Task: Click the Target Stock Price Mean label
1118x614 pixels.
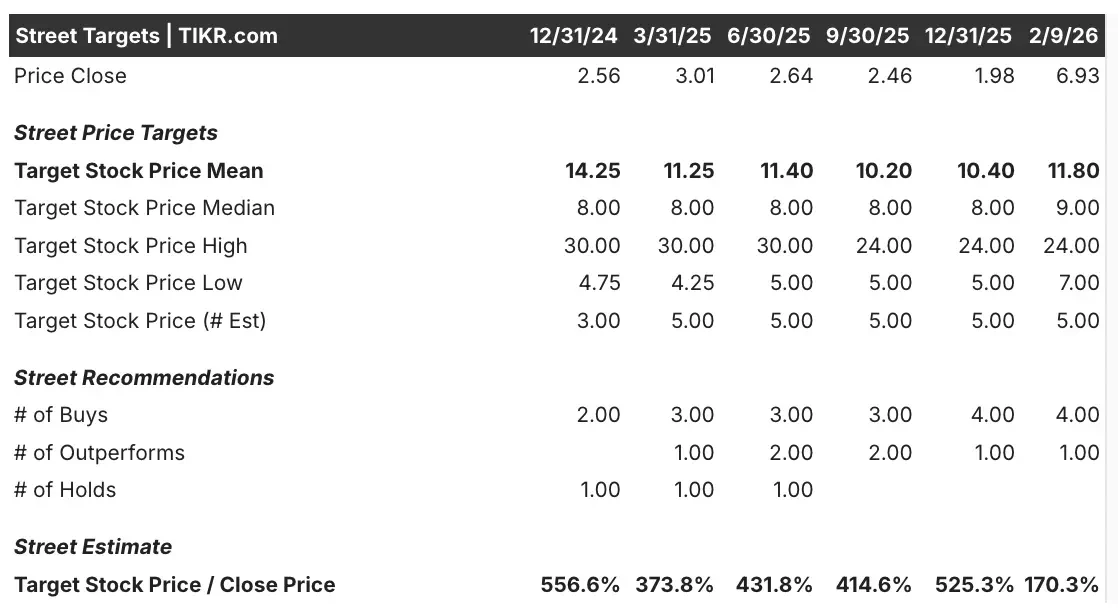Action: [x=139, y=170]
